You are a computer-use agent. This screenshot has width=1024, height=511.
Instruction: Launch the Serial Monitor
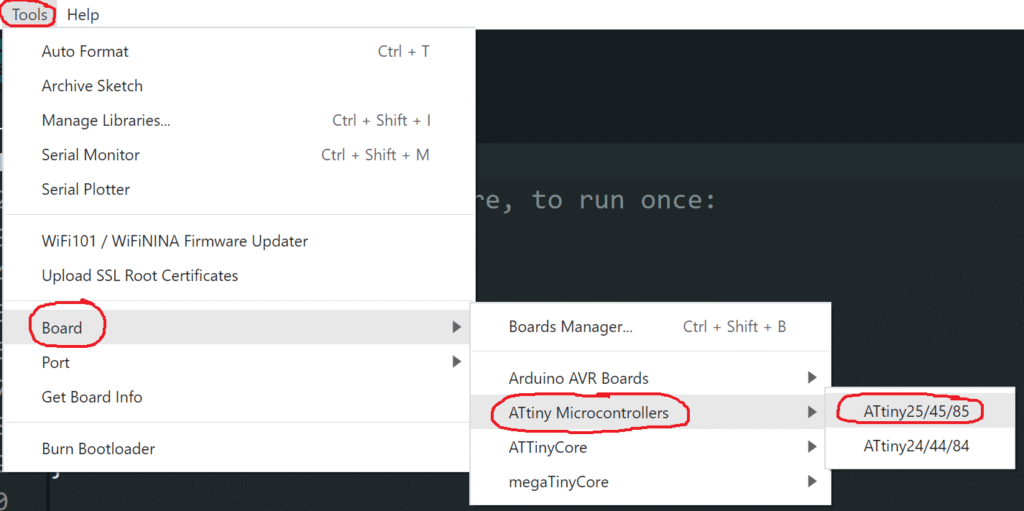coord(90,155)
